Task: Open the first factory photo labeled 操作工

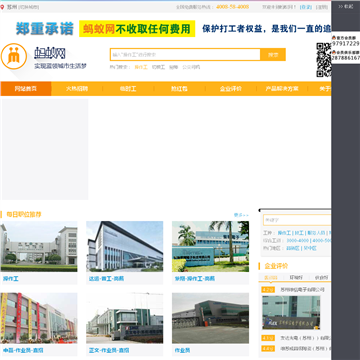Action: click(x=39, y=246)
